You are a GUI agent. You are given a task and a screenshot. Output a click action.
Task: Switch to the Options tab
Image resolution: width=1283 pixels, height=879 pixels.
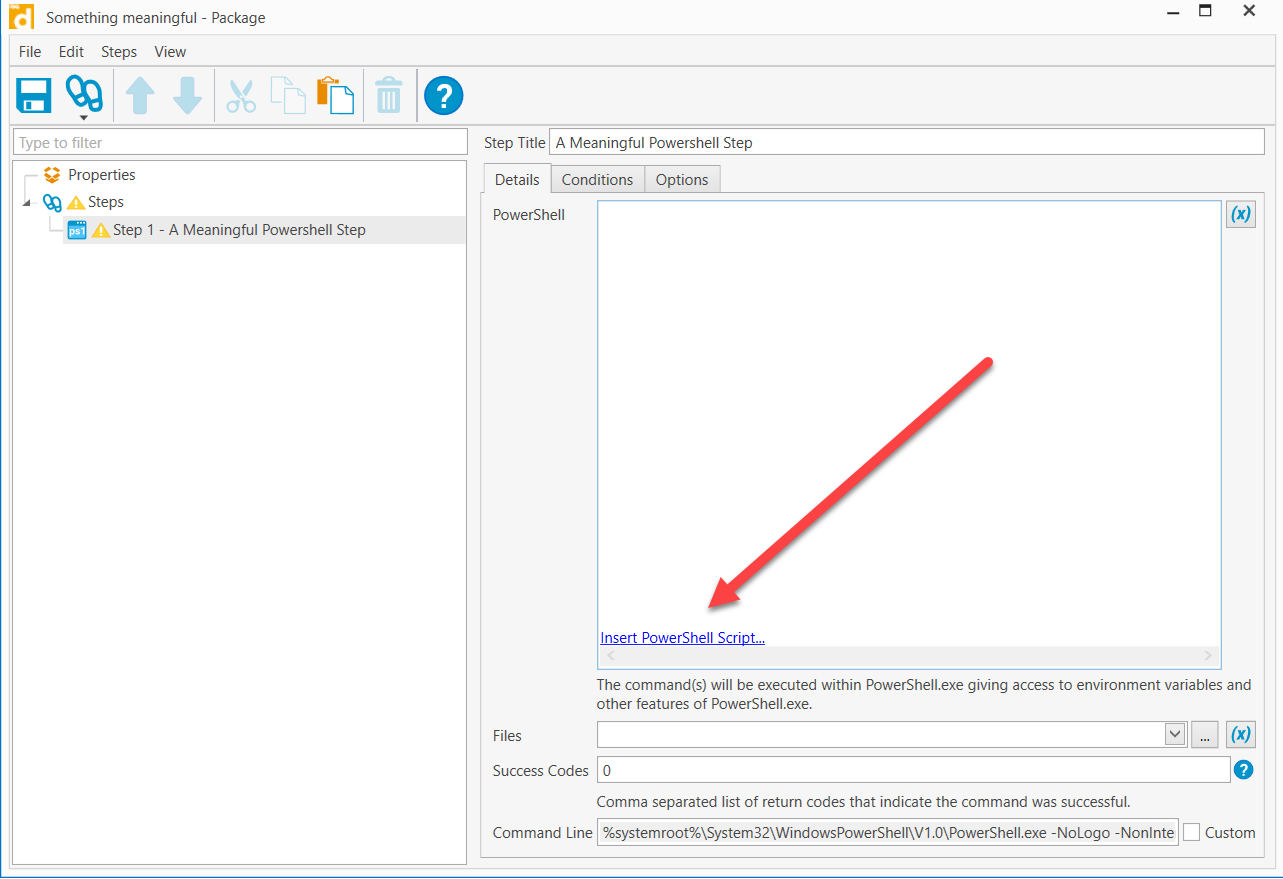(682, 180)
